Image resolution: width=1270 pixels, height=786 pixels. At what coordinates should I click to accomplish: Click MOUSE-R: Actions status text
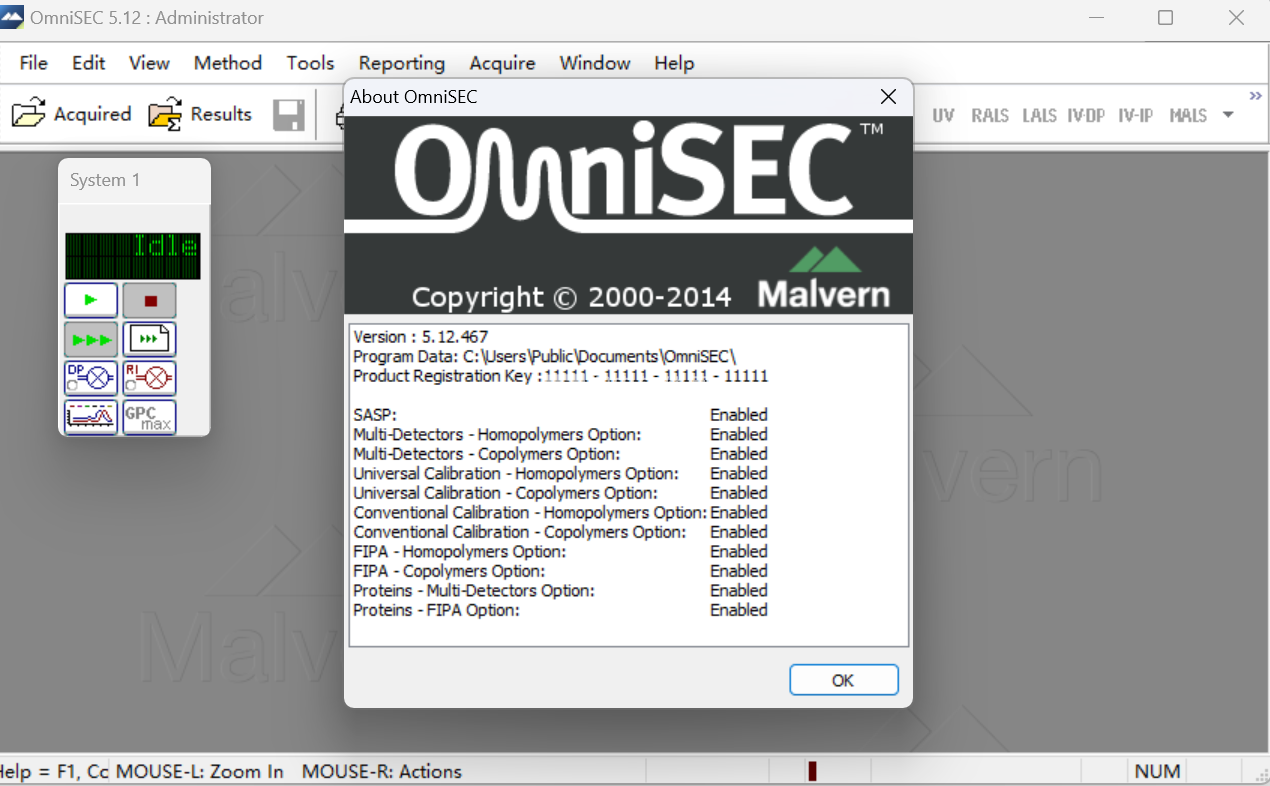click(382, 771)
